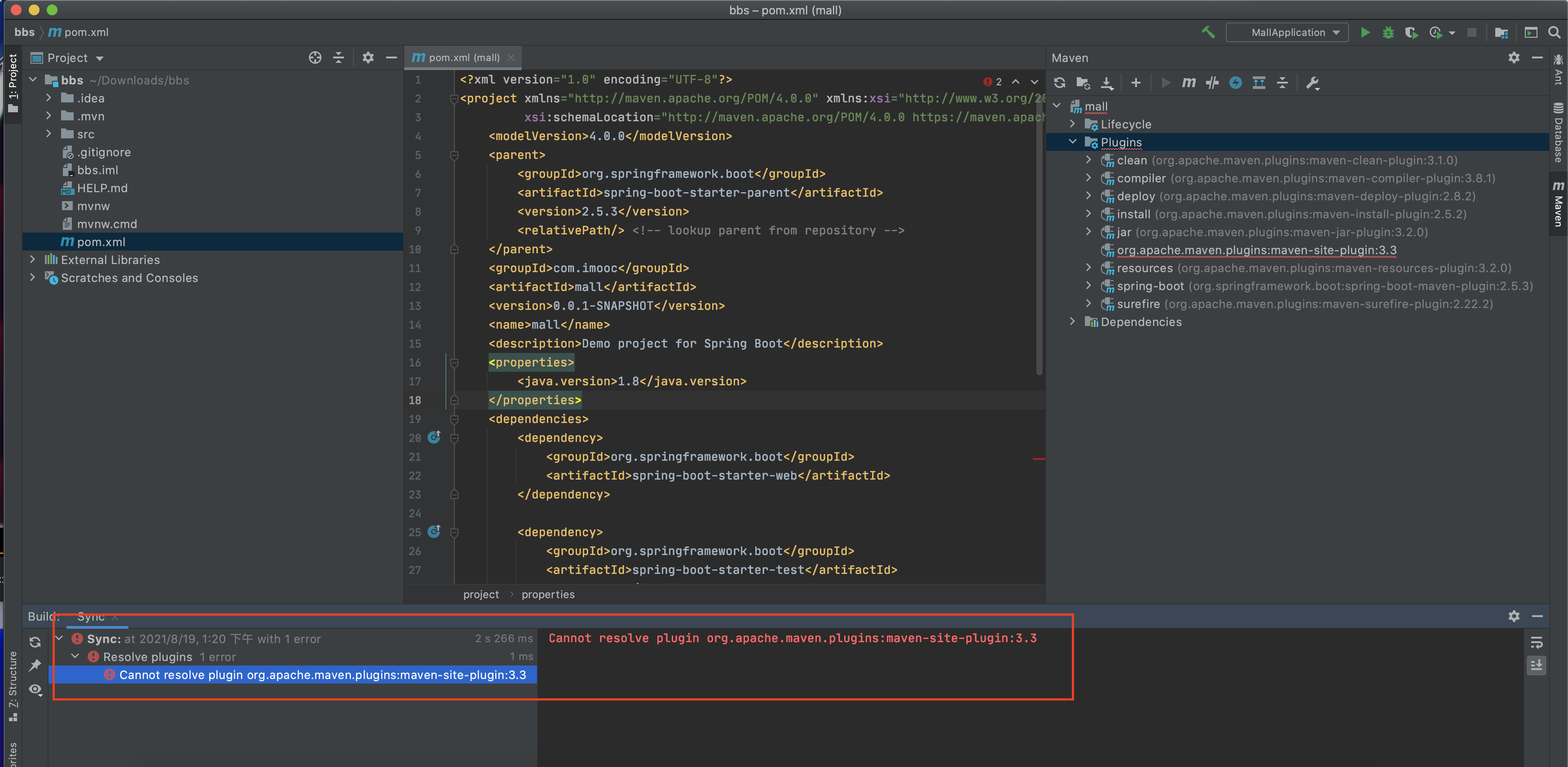Viewport: 1568px width, 767px height.
Task: Toggle the eye view filter in Build panel
Action: 35,690
